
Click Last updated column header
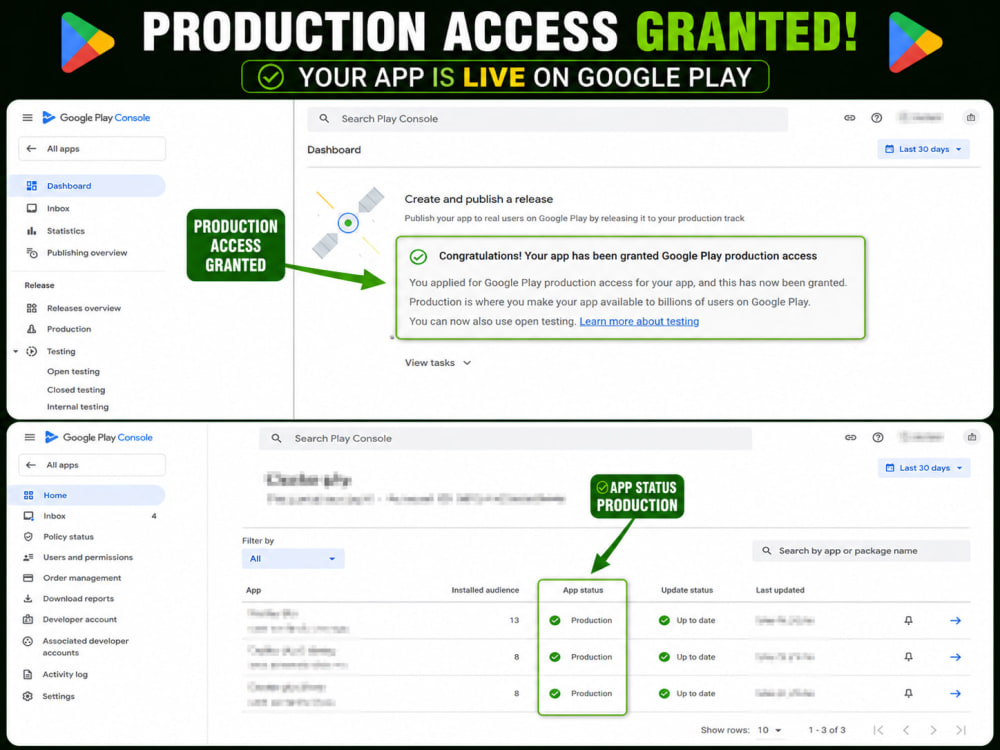[x=780, y=590]
